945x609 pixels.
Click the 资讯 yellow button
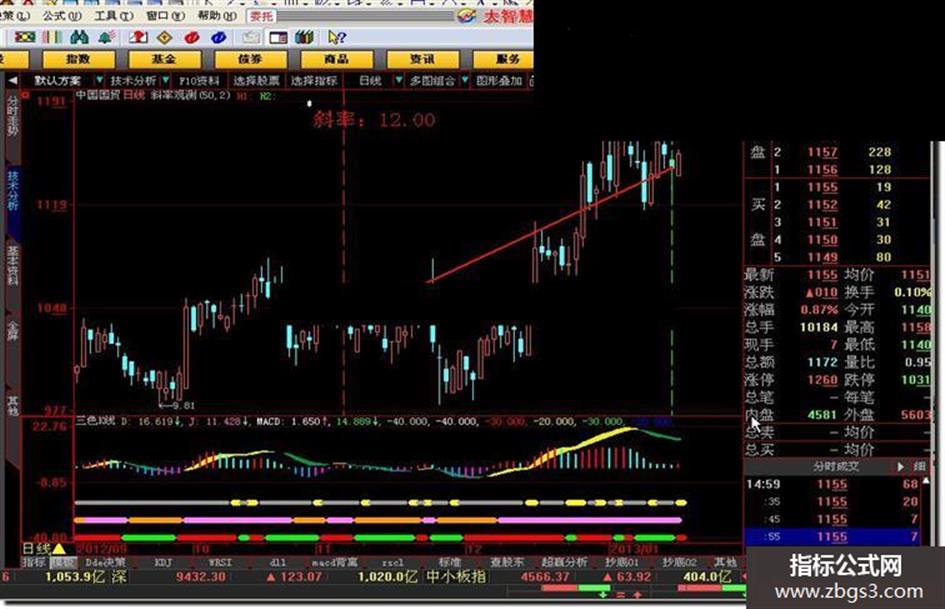pos(422,59)
